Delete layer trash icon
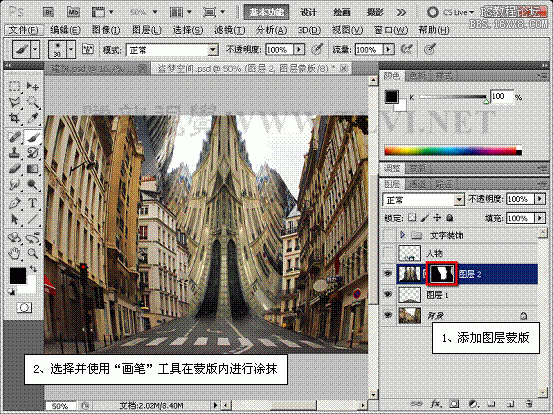This screenshot has width=553, height=414. click(529, 404)
